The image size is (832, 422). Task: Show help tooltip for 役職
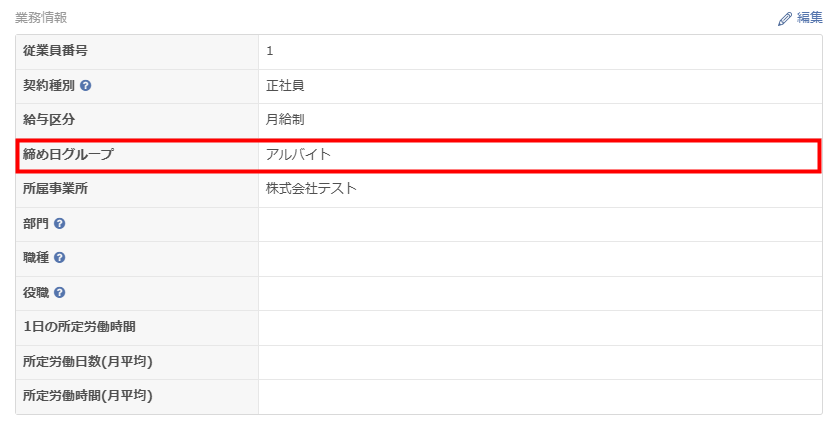point(59,292)
